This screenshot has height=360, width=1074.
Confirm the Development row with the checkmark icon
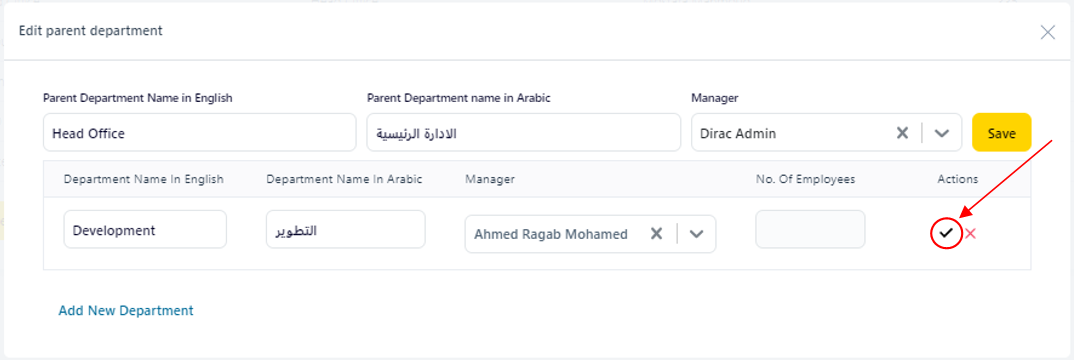click(x=946, y=233)
